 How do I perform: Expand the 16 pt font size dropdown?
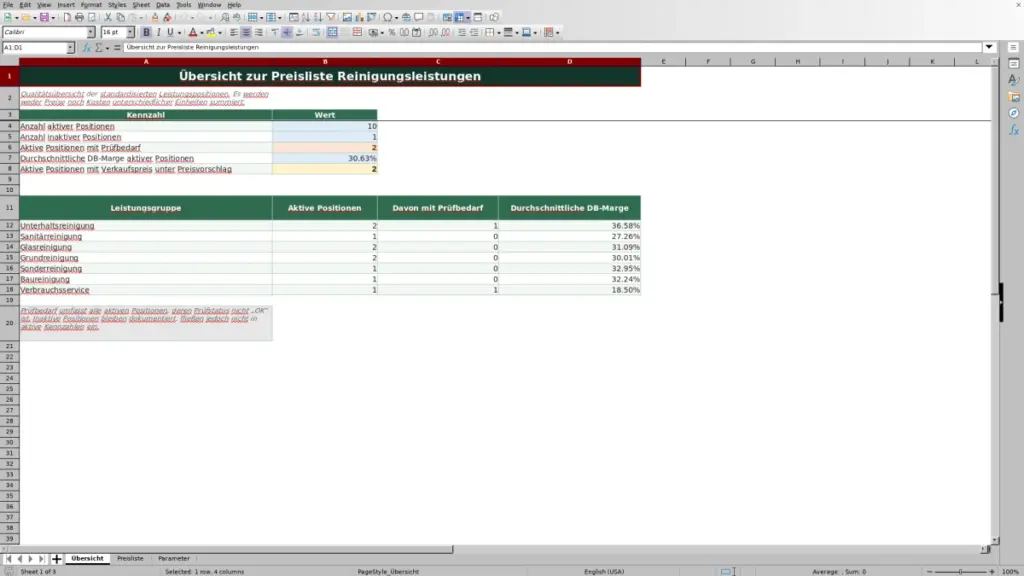pos(130,32)
